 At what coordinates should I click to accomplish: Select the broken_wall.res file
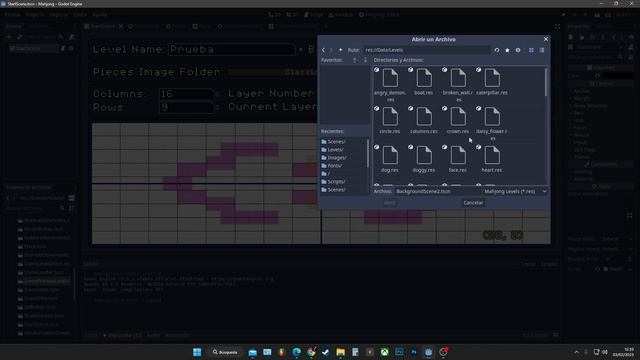coord(458,85)
